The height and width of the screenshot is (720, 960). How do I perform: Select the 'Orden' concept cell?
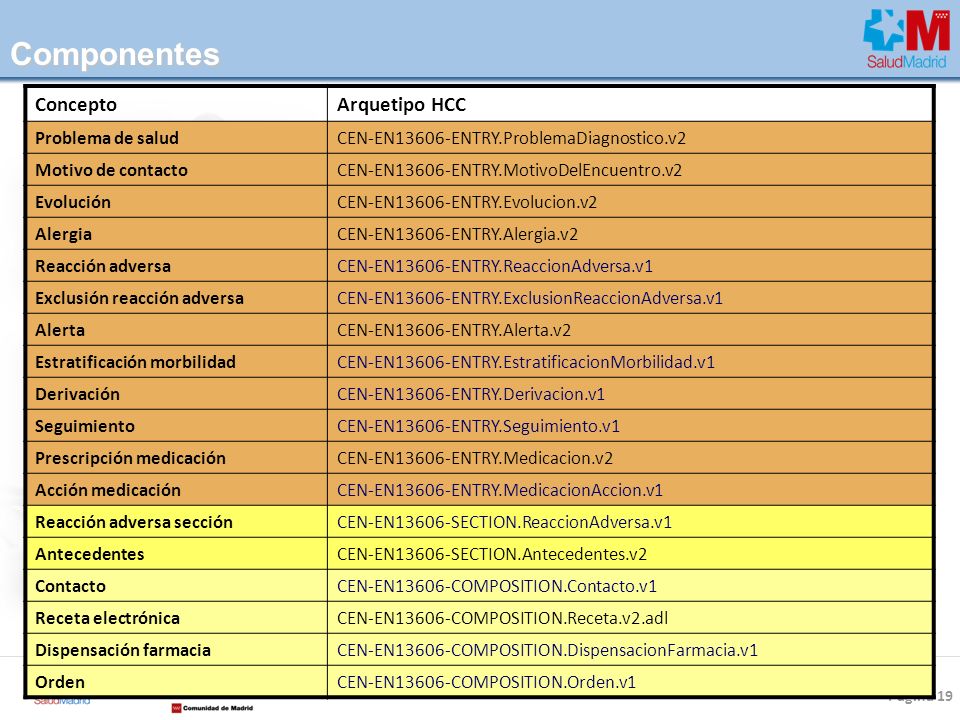coord(177,681)
